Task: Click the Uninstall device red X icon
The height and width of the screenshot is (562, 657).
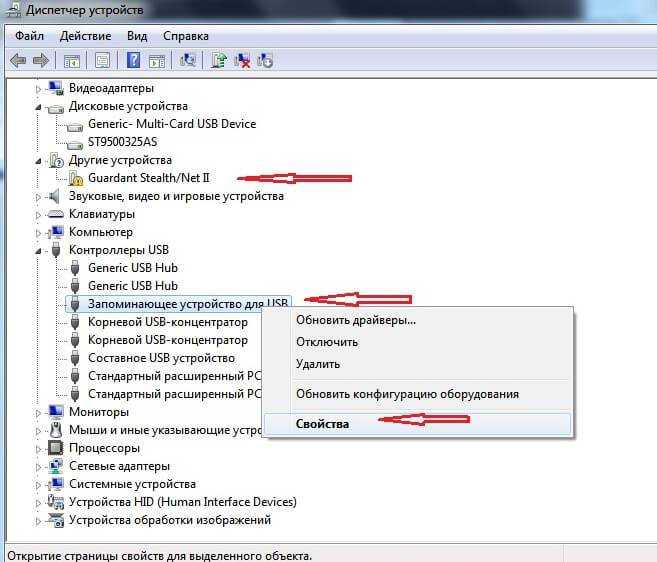Action: click(242, 60)
